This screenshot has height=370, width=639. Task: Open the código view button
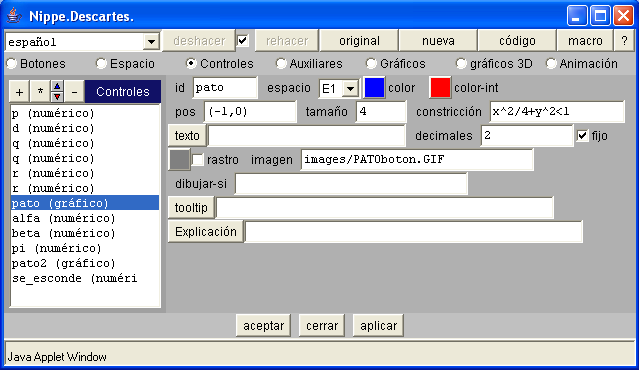(517, 41)
